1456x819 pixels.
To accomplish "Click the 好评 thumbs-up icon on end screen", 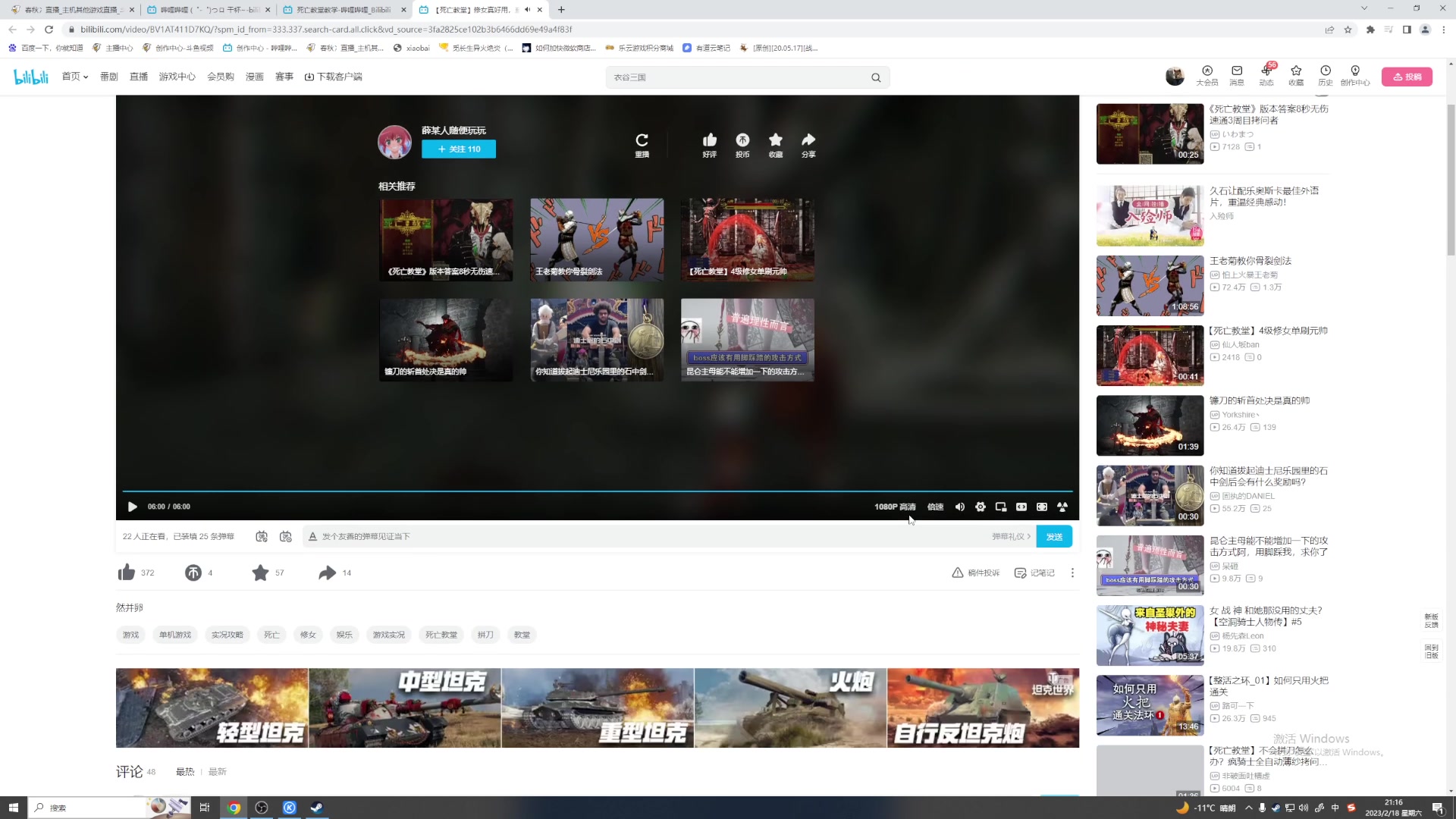I will pyautogui.click(x=710, y=140).
